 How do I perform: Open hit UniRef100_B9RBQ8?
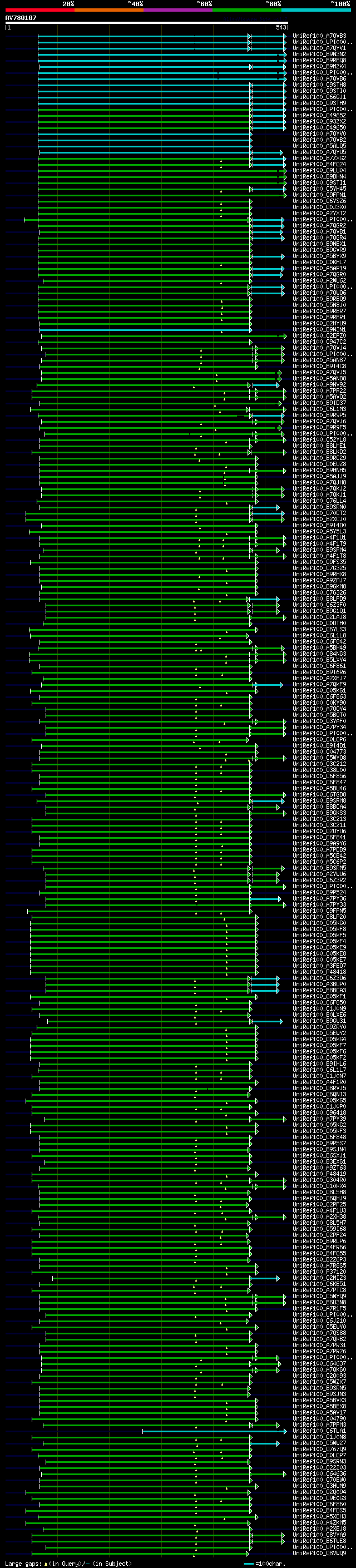[x=319, y=60]
